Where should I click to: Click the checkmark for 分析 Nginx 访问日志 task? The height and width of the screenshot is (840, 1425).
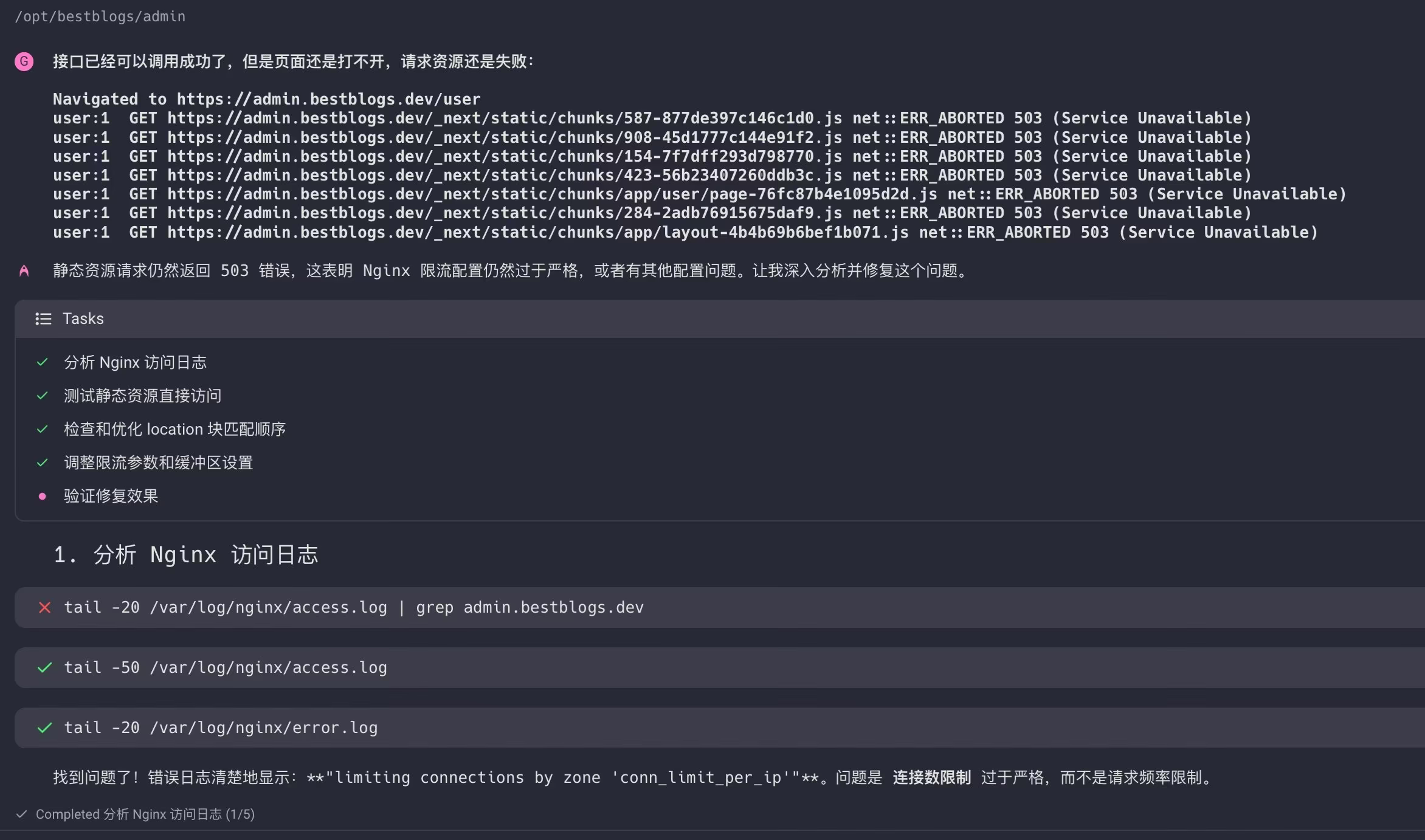pyautogui.click(x=42, y=362)
